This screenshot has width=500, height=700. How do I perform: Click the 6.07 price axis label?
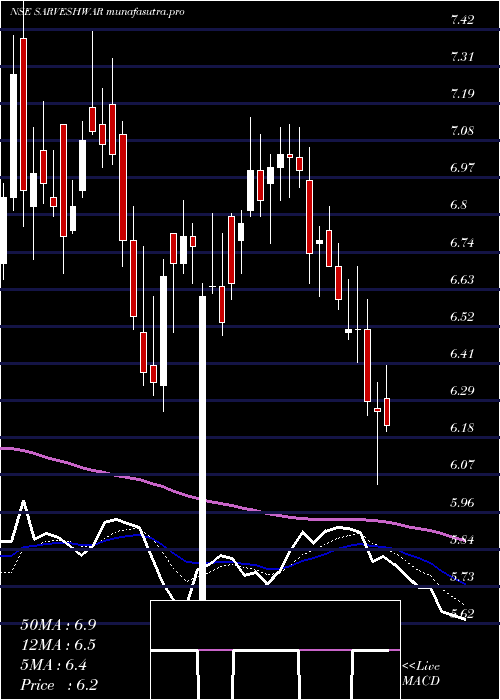coord(462,465)
